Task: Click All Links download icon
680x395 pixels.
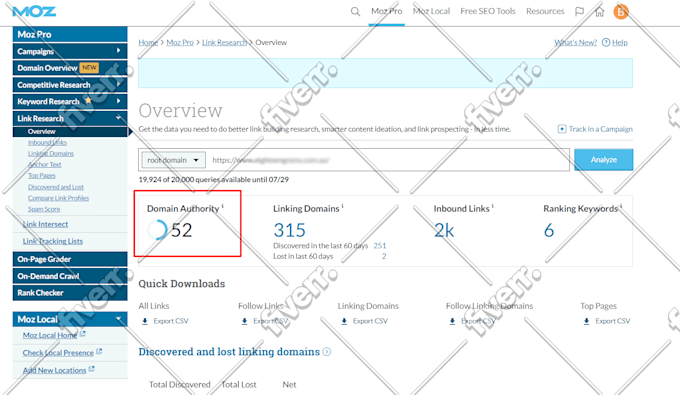Action: (145, 321)
